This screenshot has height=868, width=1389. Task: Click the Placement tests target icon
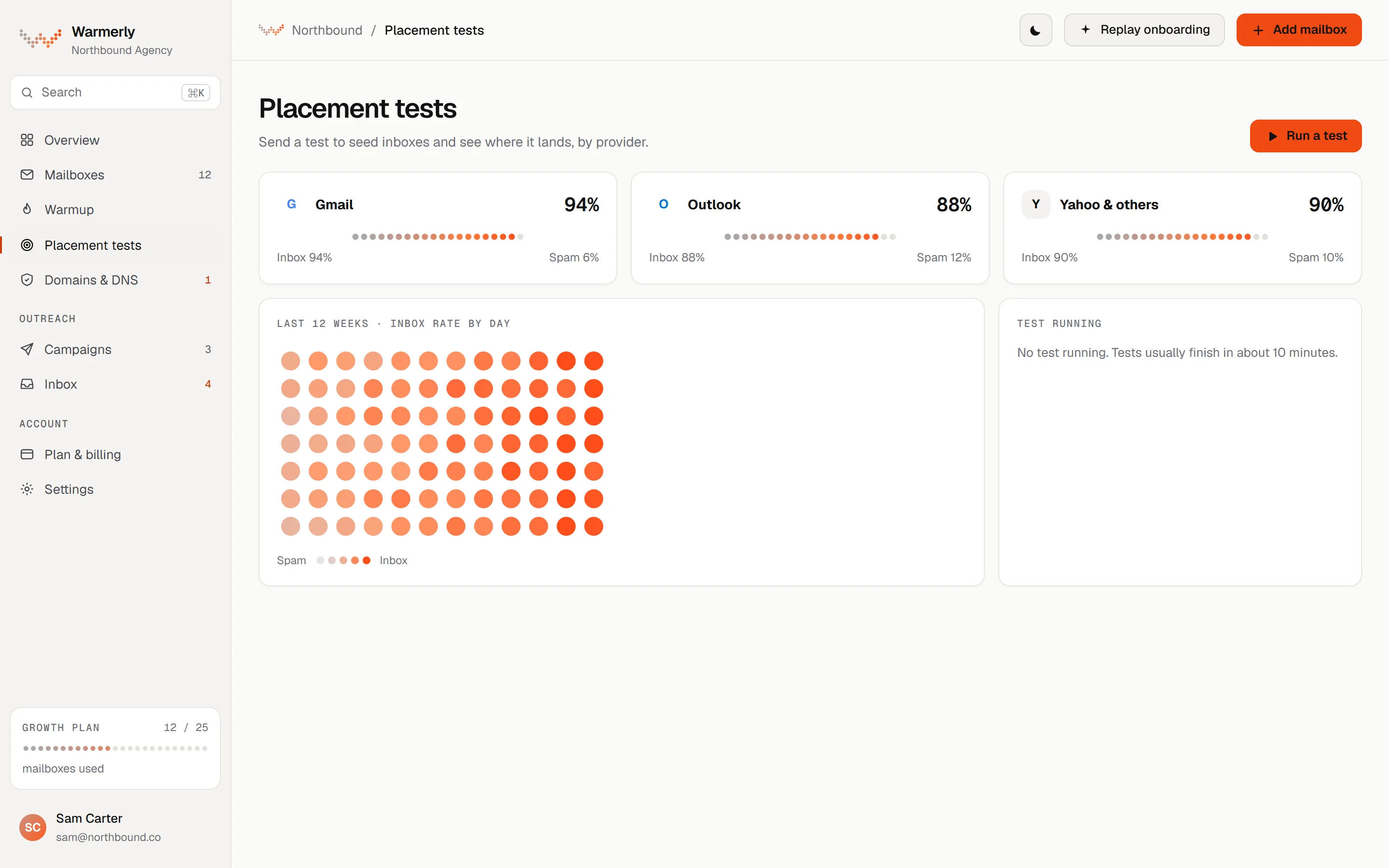[x=27, y=245]
